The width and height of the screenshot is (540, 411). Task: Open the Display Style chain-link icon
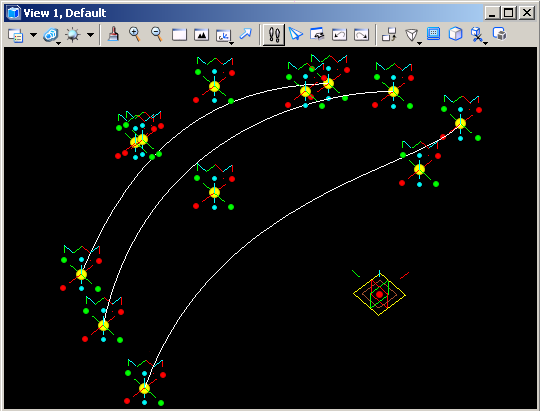tap(51, 35)
